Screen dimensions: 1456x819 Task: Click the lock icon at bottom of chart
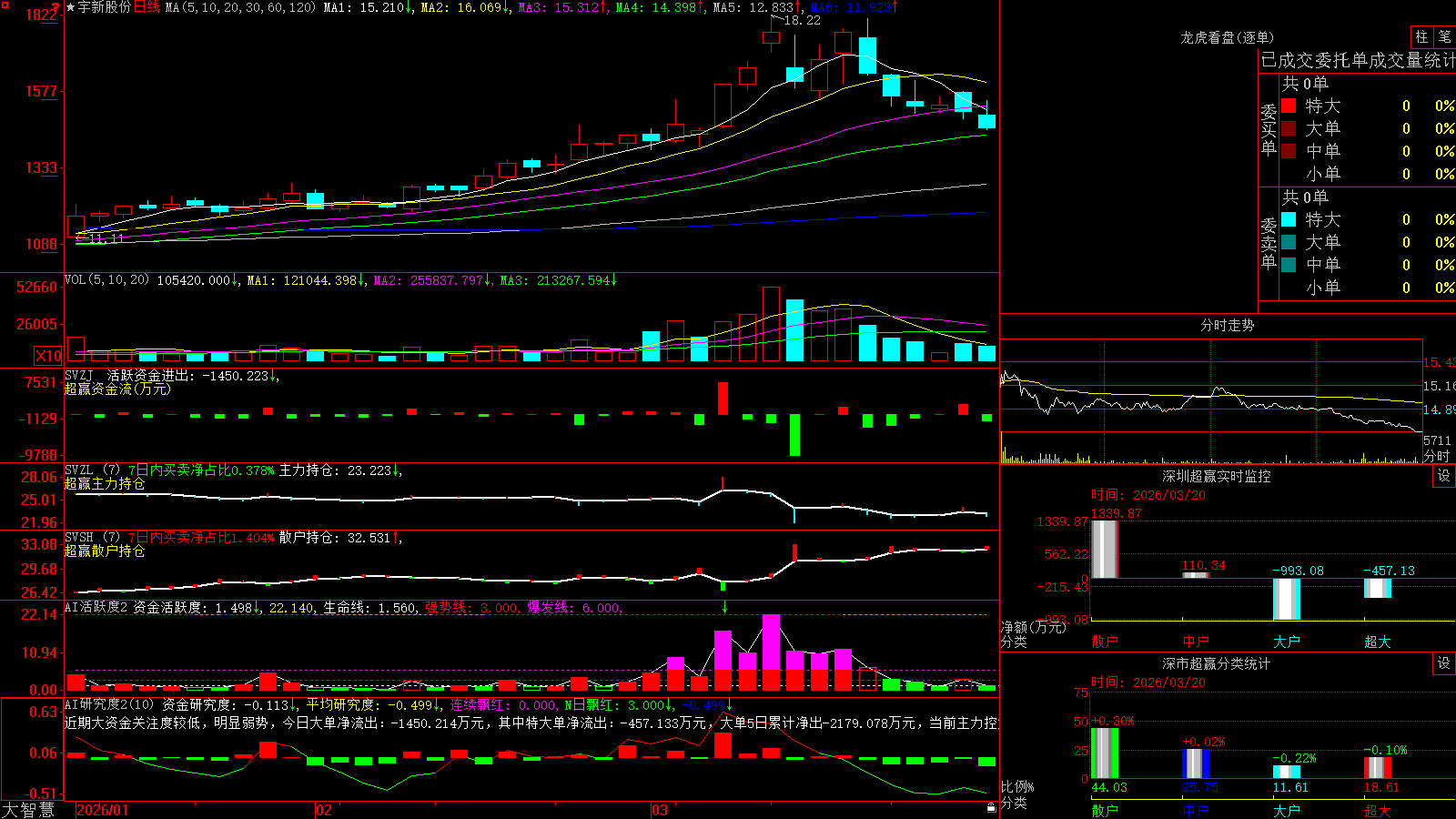pyautogui.click(x=991, y=807)
